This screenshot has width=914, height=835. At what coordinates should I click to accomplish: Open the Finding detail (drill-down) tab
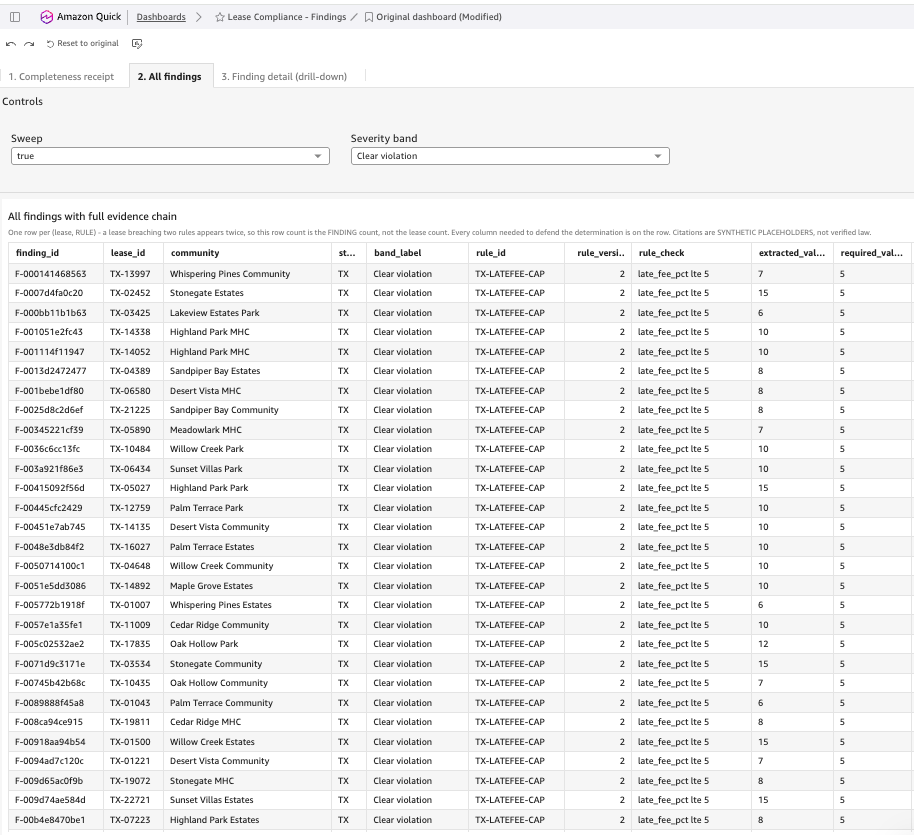tap(284, 76)
